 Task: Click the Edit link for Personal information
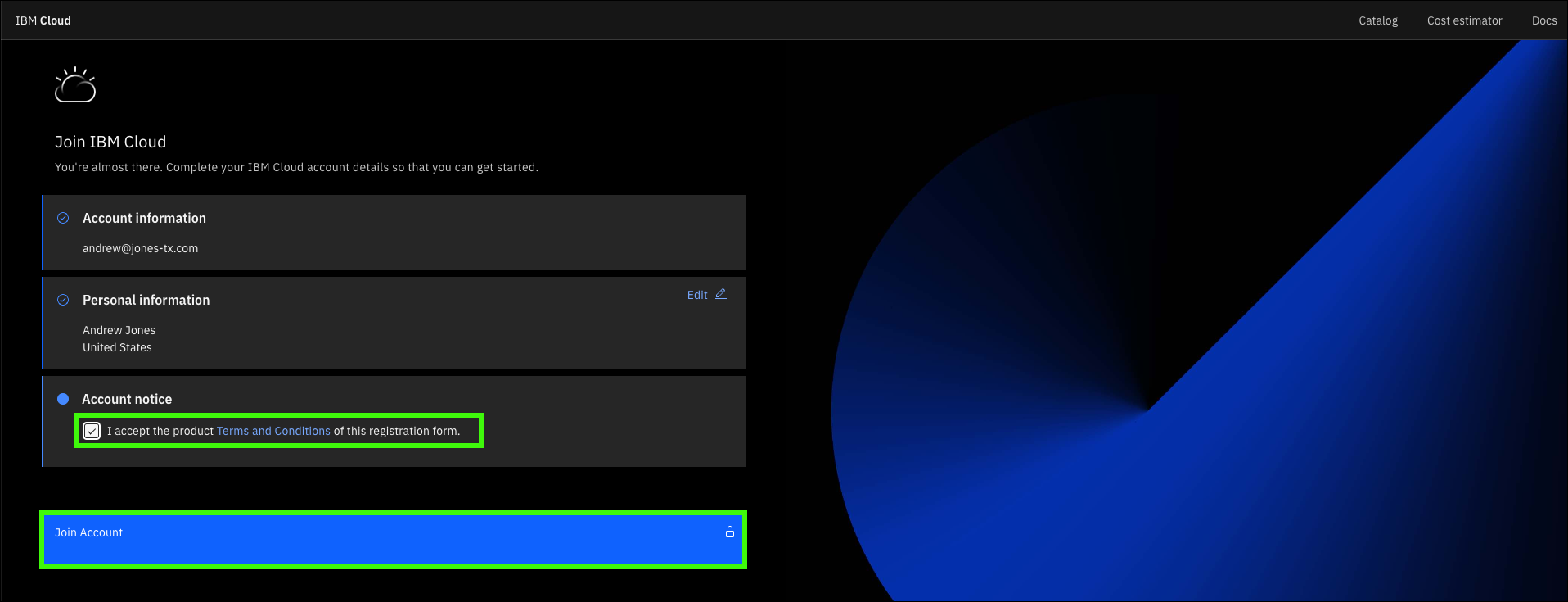(697, 295)
